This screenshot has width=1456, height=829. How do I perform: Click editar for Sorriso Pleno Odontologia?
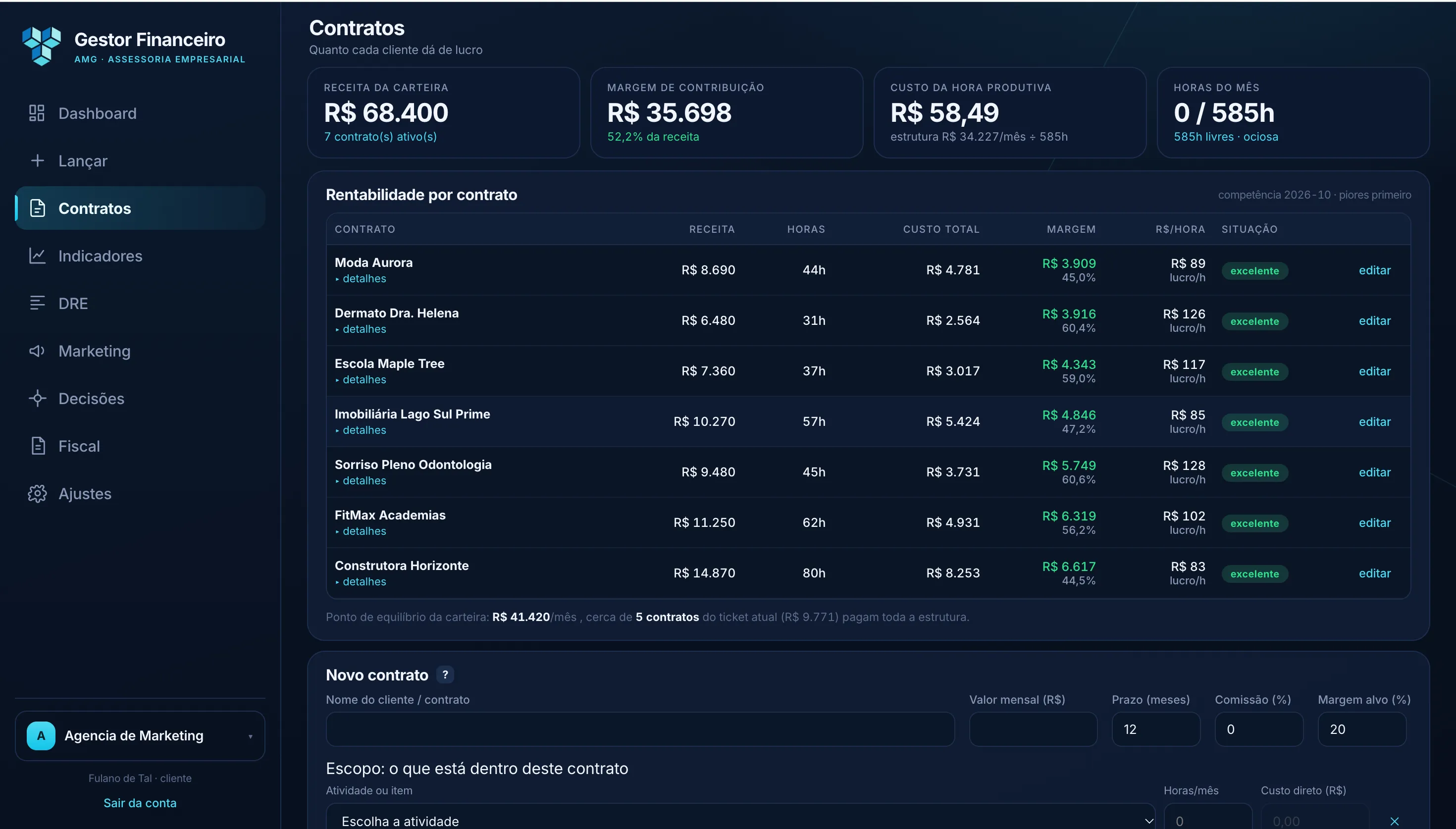(1375, 472)
